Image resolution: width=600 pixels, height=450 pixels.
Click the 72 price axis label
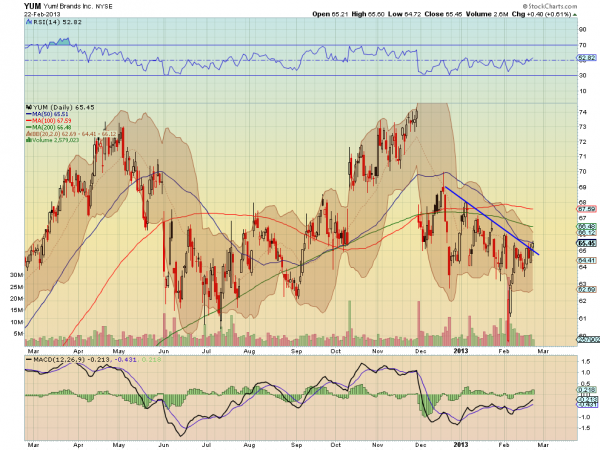point(582,142)
